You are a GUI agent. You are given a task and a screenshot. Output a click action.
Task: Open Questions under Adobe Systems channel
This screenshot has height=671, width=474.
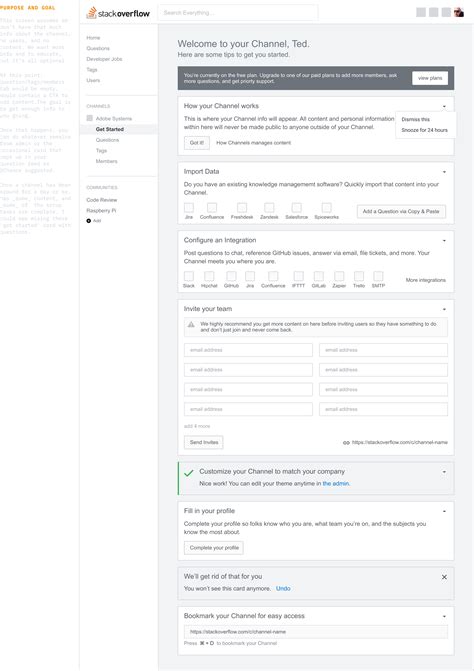tap(107, 140)
